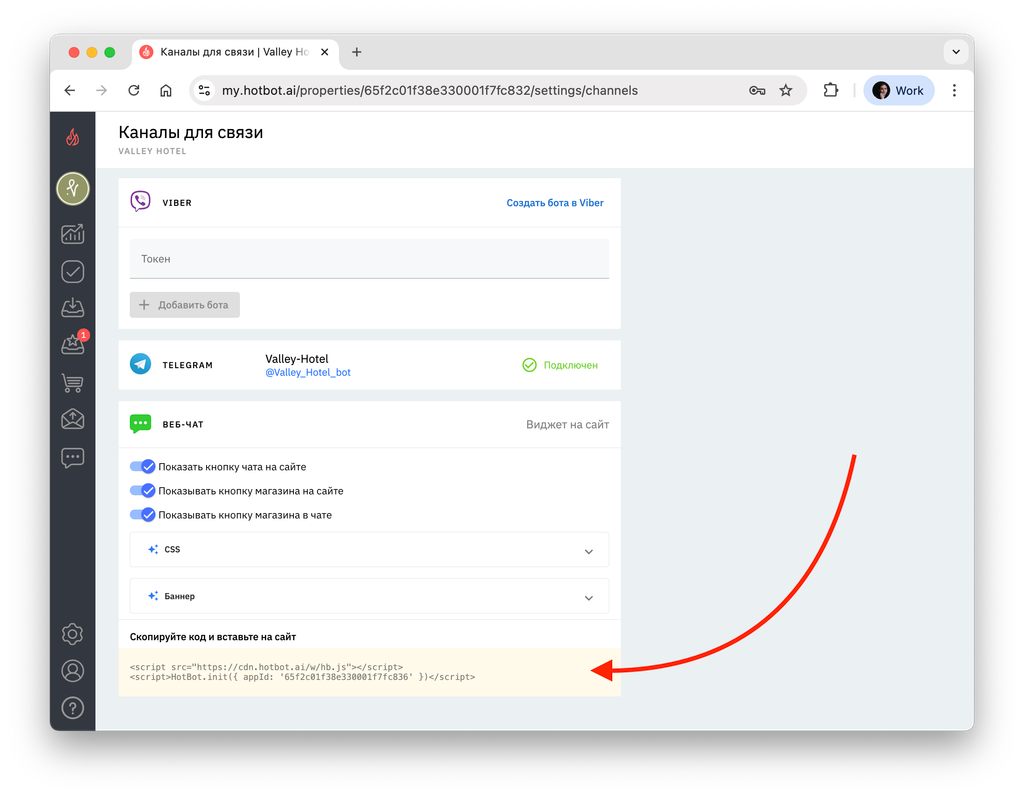Screen dimensions: 1024x797
Task: Open the chat bubble icon in sidebar
Action: pyautogui.click(x=72, y=458)
